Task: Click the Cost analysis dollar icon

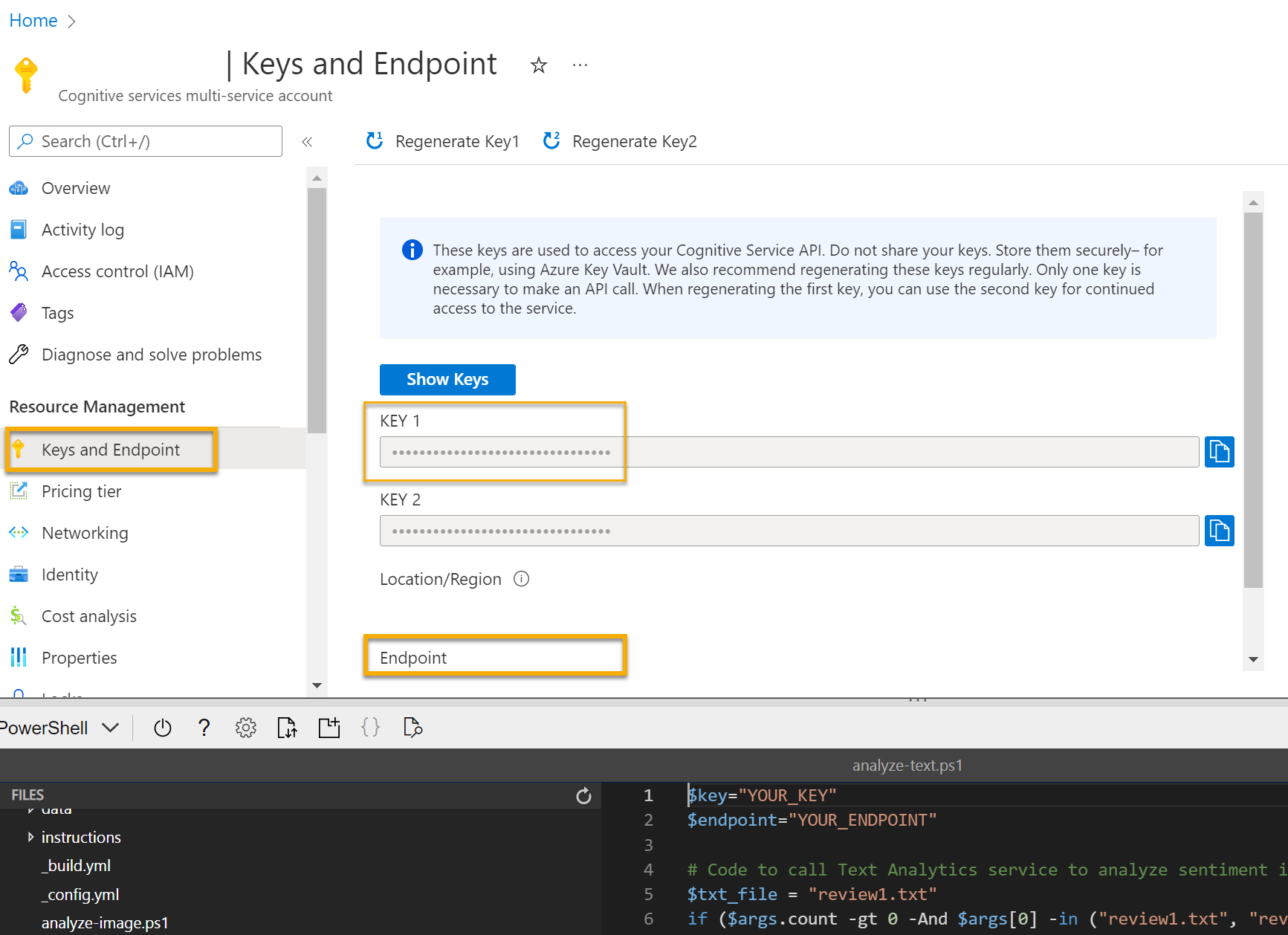Action: (x=19, y=616)
